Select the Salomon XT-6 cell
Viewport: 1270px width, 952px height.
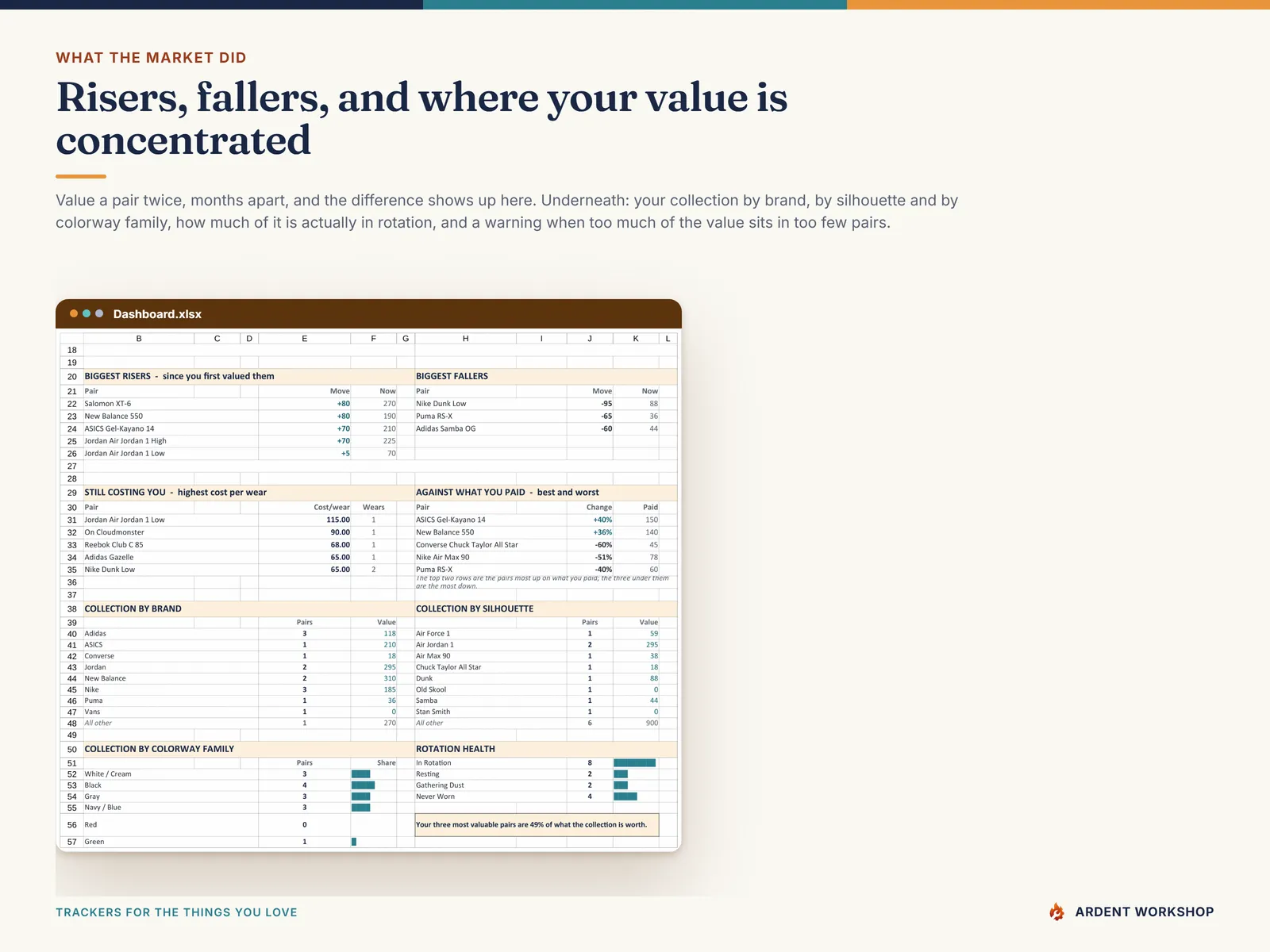[171, 404]
